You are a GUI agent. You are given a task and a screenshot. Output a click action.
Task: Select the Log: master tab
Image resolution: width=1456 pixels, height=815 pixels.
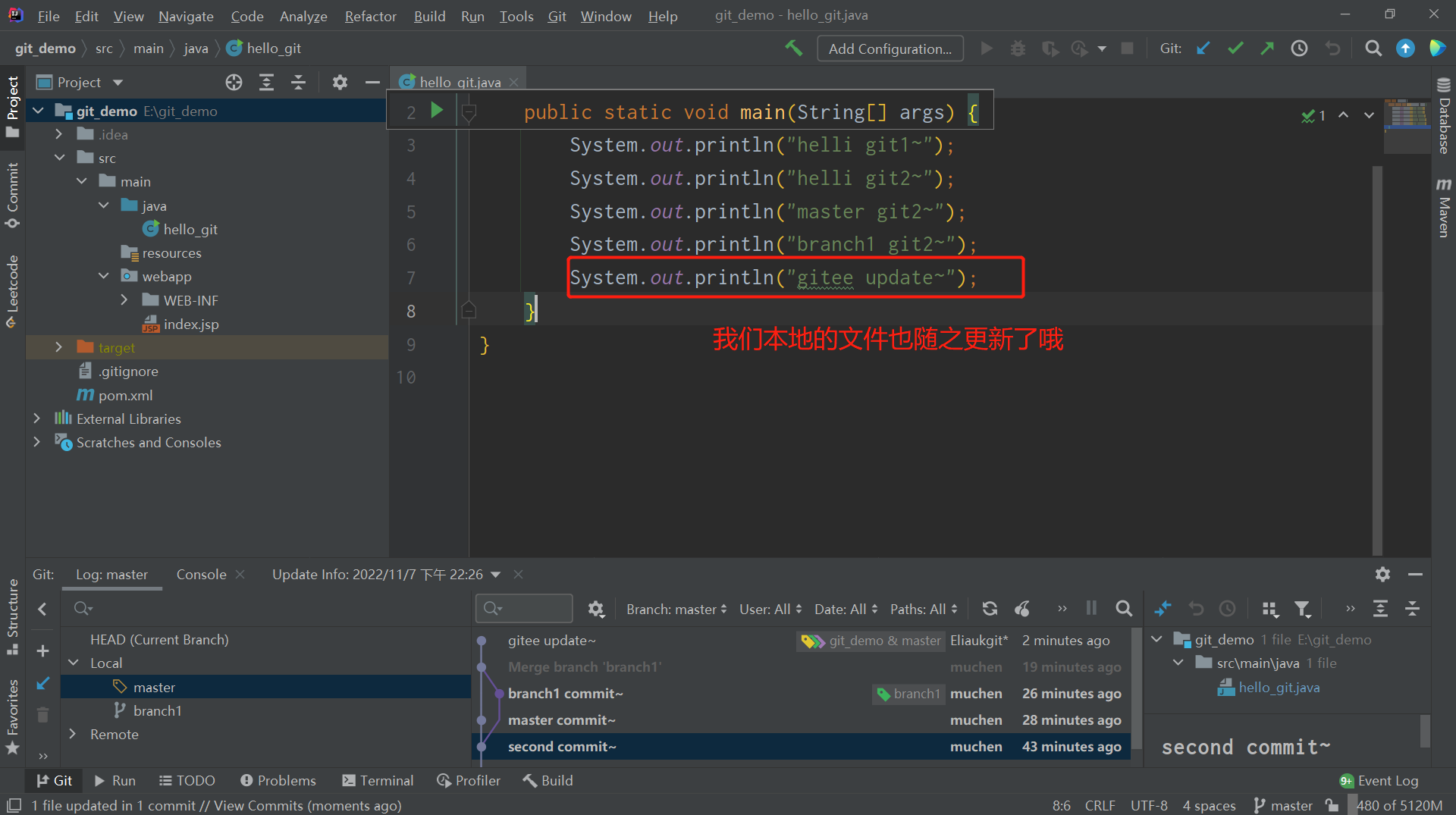coord(111,574)
